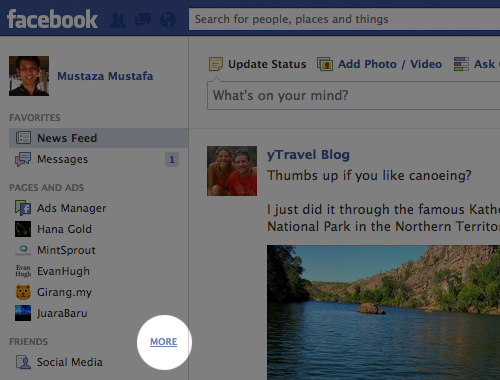Open Mustaza Mustafa profile link
This screenshot has height=380, width=500.
click(x=105, y=76)
